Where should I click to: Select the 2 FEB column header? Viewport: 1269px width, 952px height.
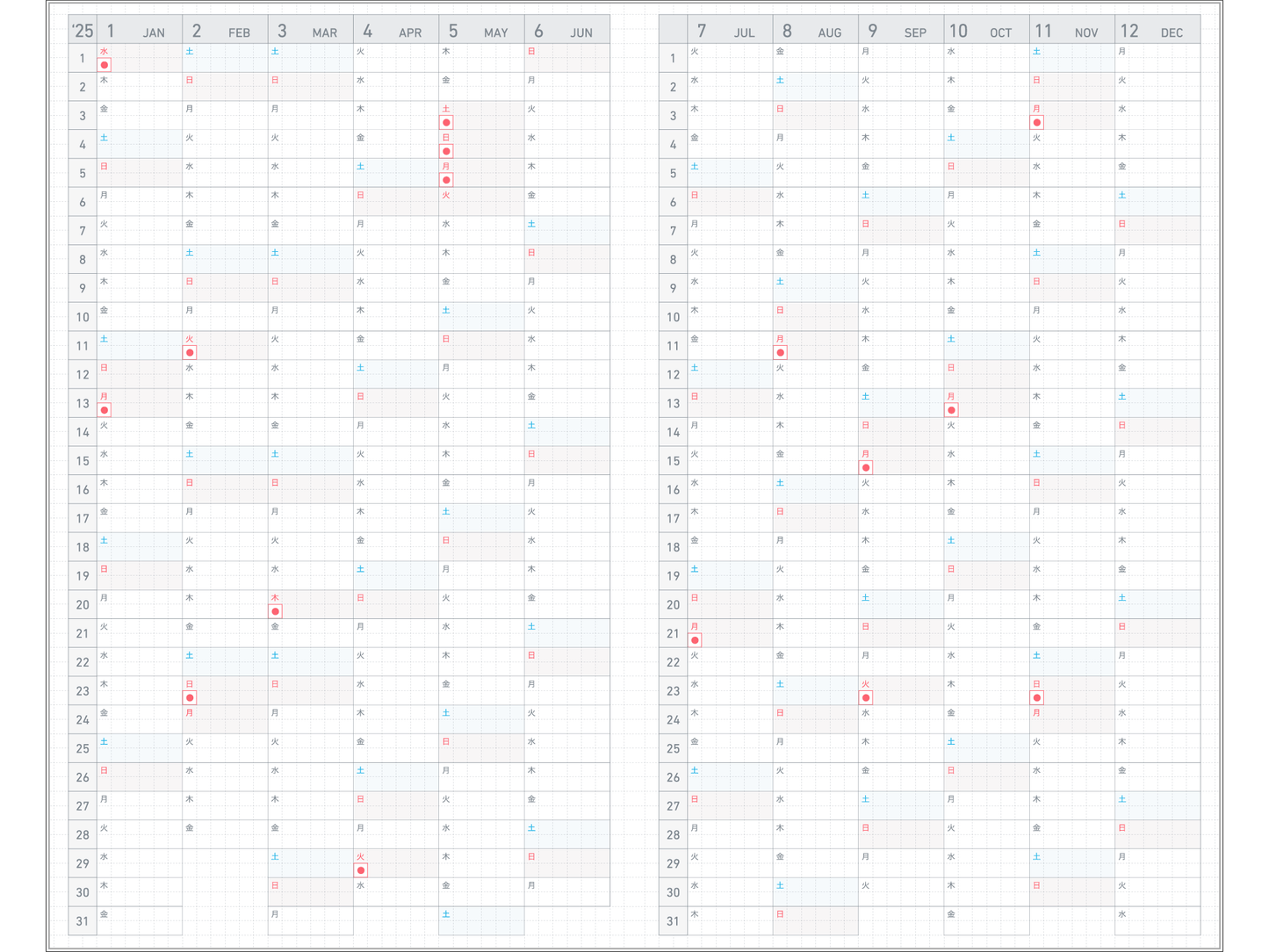coord(225,31)
